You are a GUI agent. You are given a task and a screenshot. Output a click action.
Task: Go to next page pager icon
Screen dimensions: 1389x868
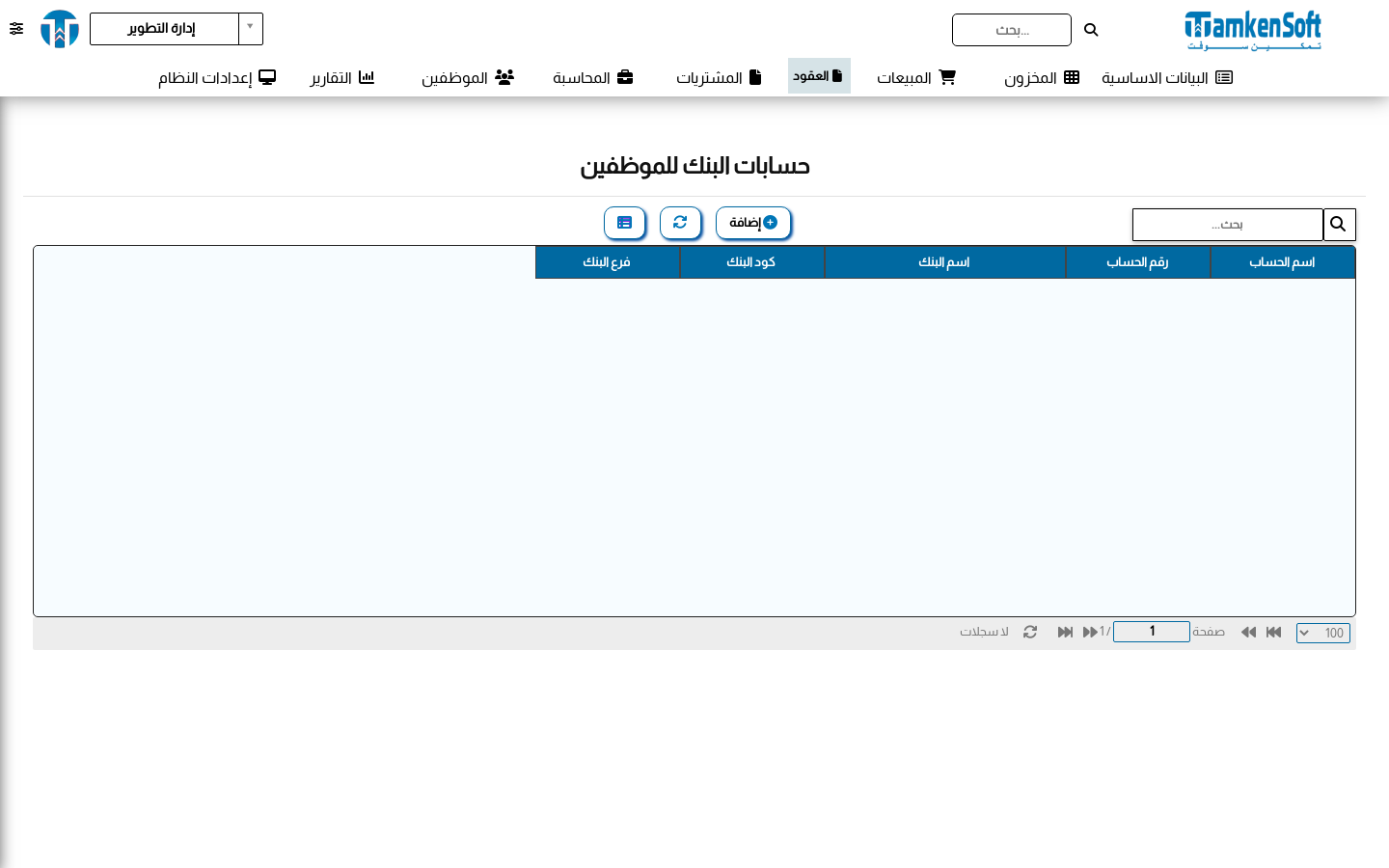1090,632
